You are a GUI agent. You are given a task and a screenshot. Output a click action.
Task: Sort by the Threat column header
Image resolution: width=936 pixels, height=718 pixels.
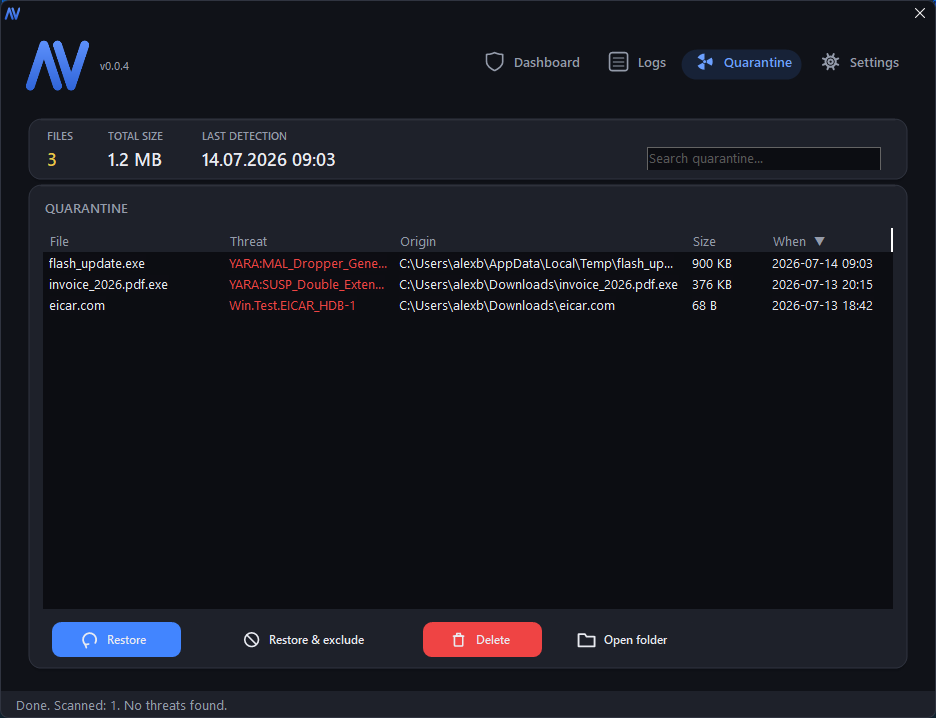pyautogui.click(x=248, y=242)
